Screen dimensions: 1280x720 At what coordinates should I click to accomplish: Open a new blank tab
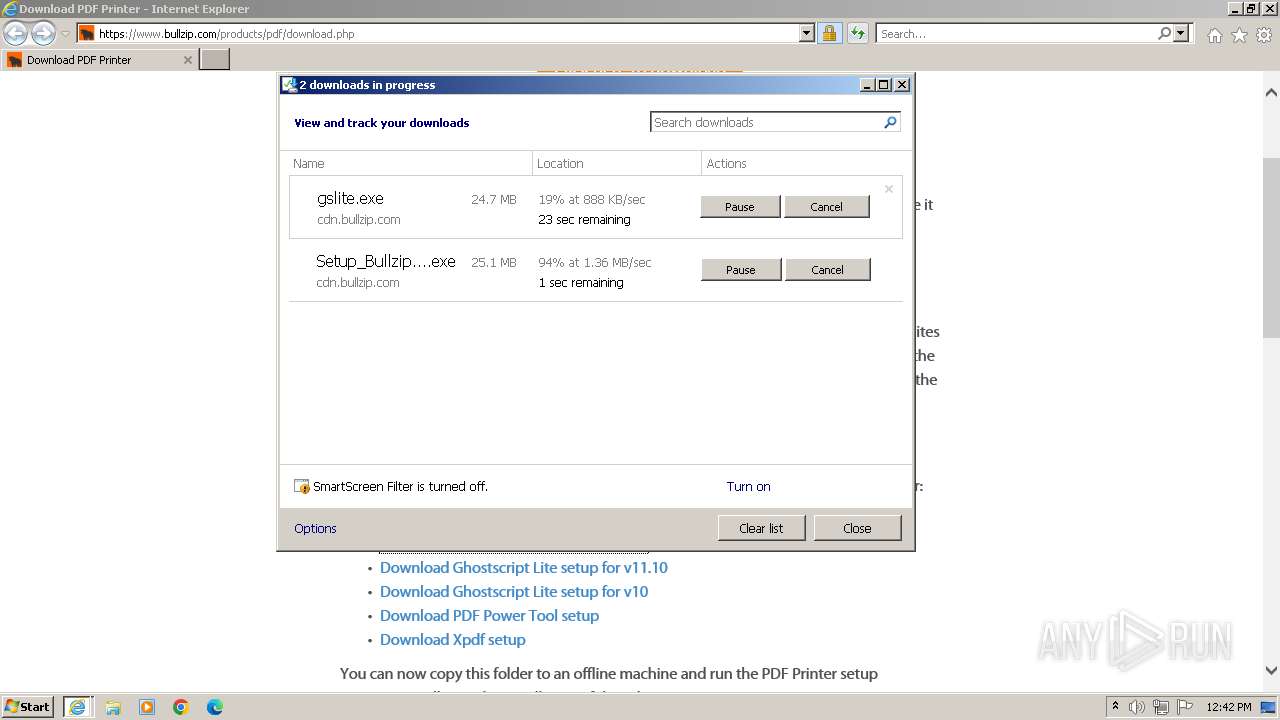(215, 60)
